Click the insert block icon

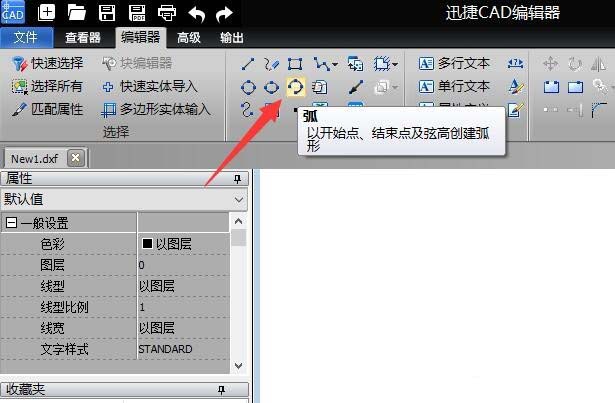click(355, 64)
